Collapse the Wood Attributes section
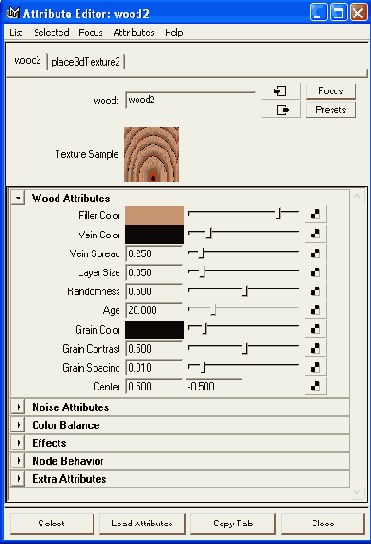Screen dimensions: 371x544 [x=18, y=198]
